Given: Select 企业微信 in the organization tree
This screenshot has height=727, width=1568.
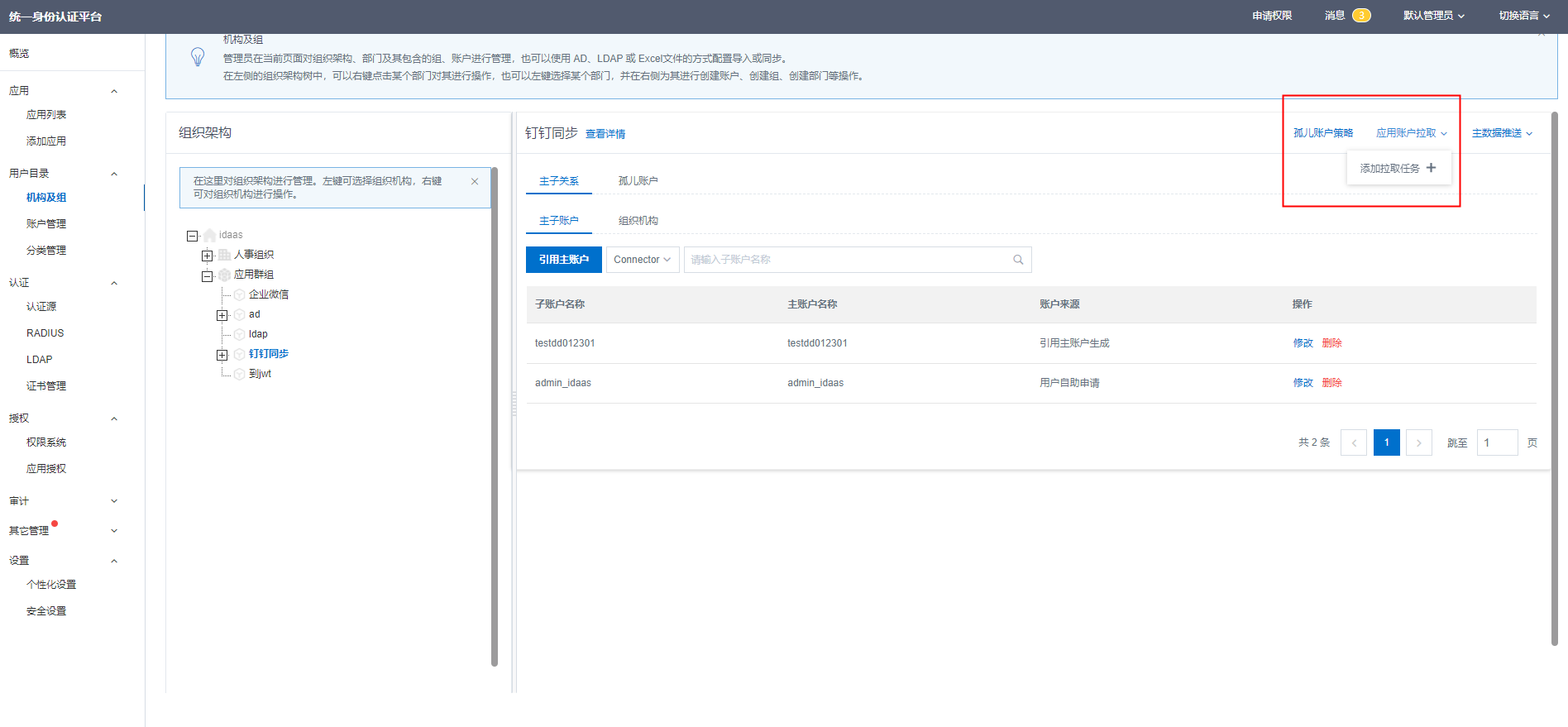Looking at the screenshot, I should pos(268,294).
